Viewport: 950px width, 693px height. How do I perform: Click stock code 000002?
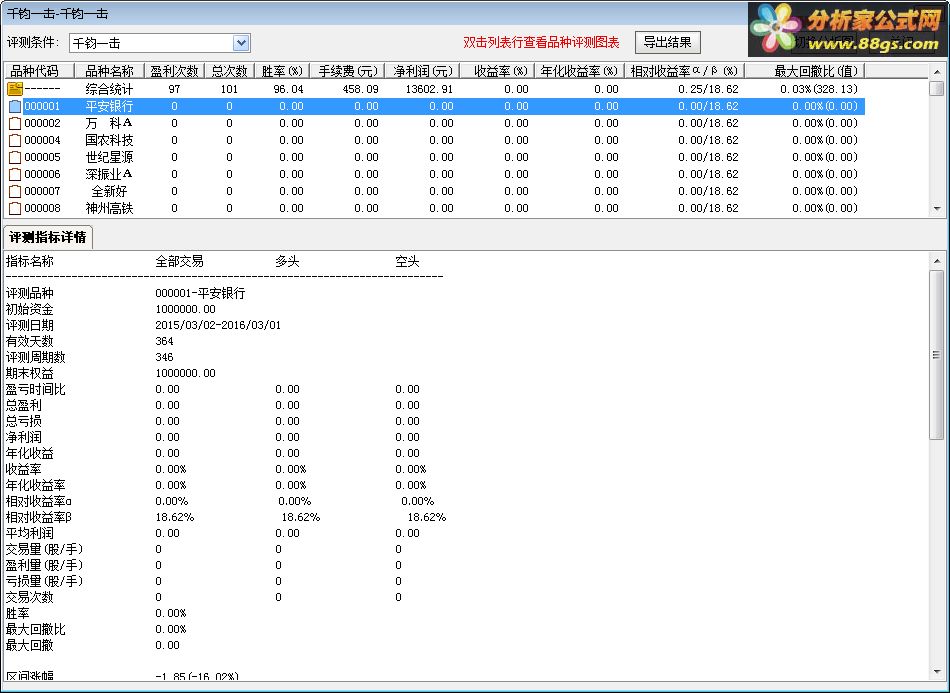tap(42, 123)
